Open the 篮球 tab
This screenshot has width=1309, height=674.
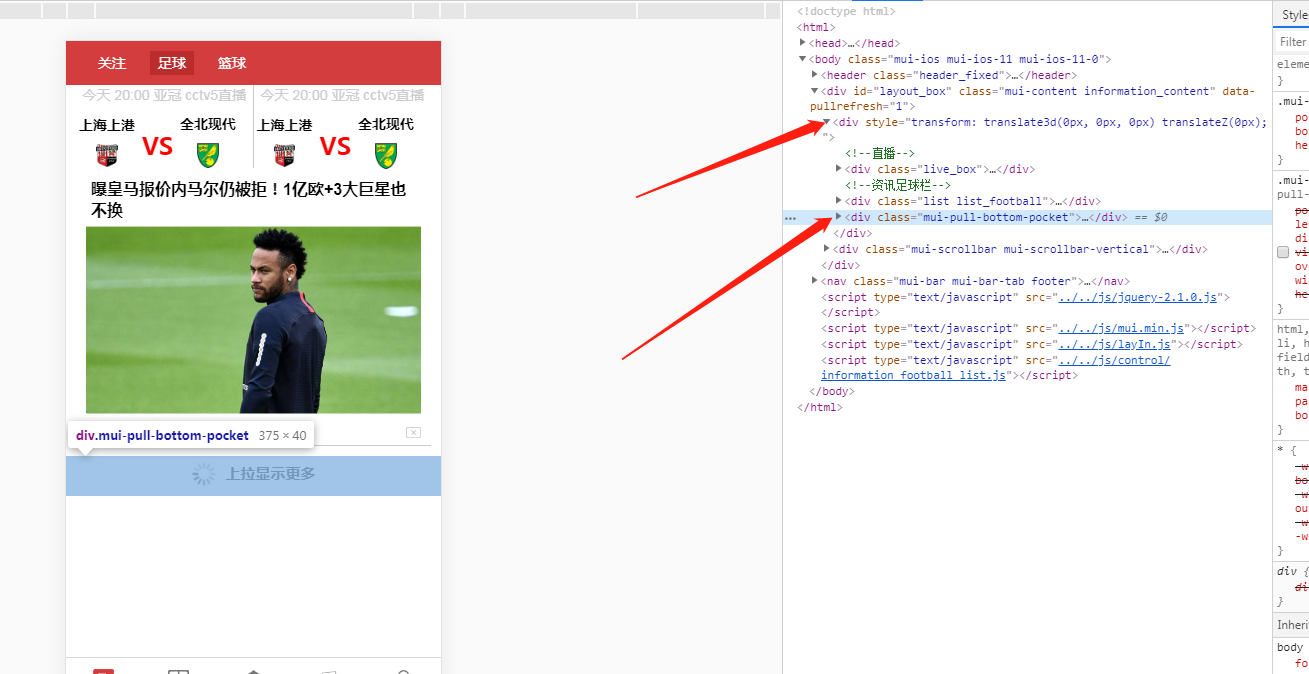[x=232, y=63]
